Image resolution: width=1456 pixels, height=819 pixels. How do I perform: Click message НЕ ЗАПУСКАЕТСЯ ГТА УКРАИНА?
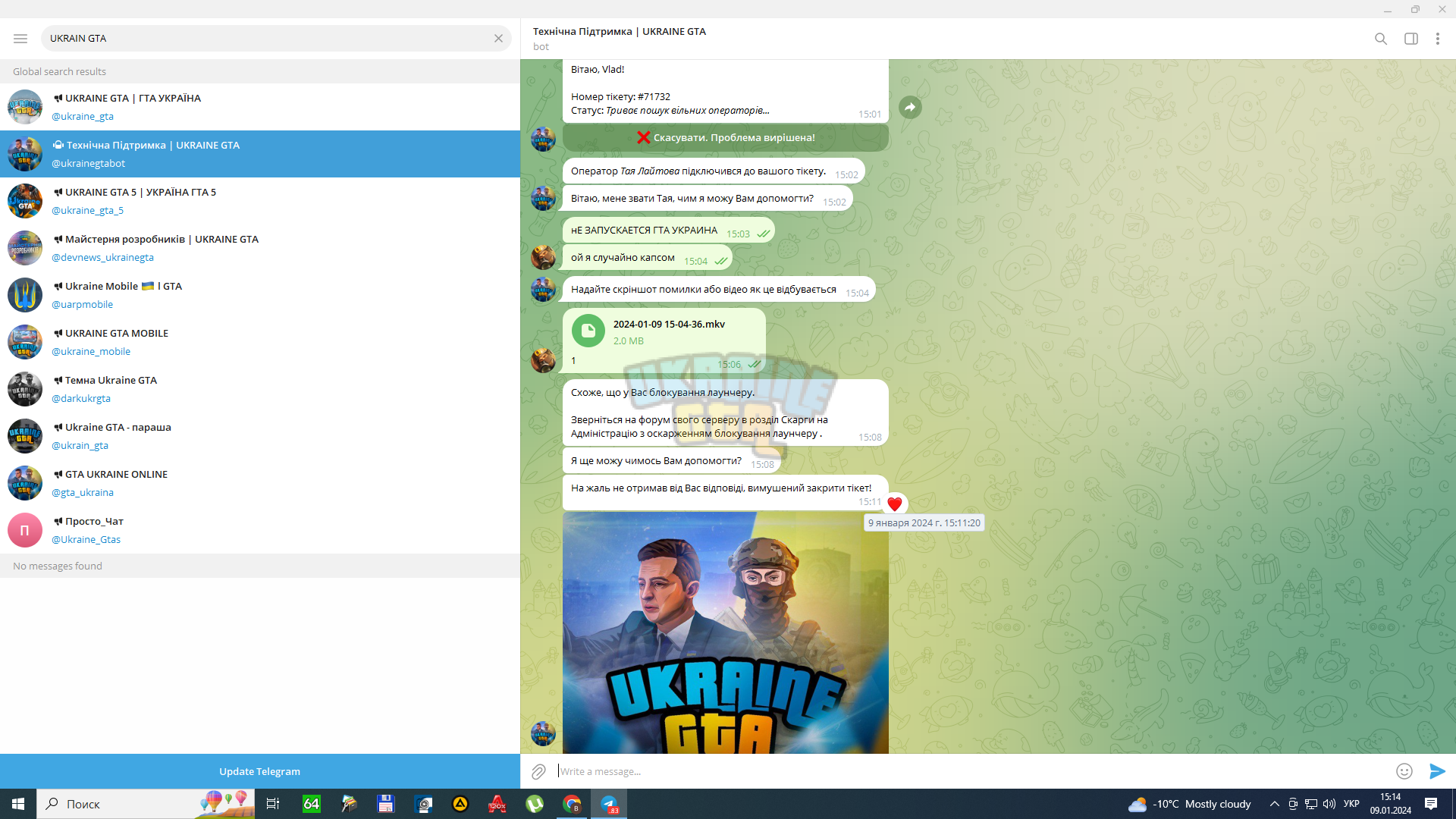[x=669, y=231]
